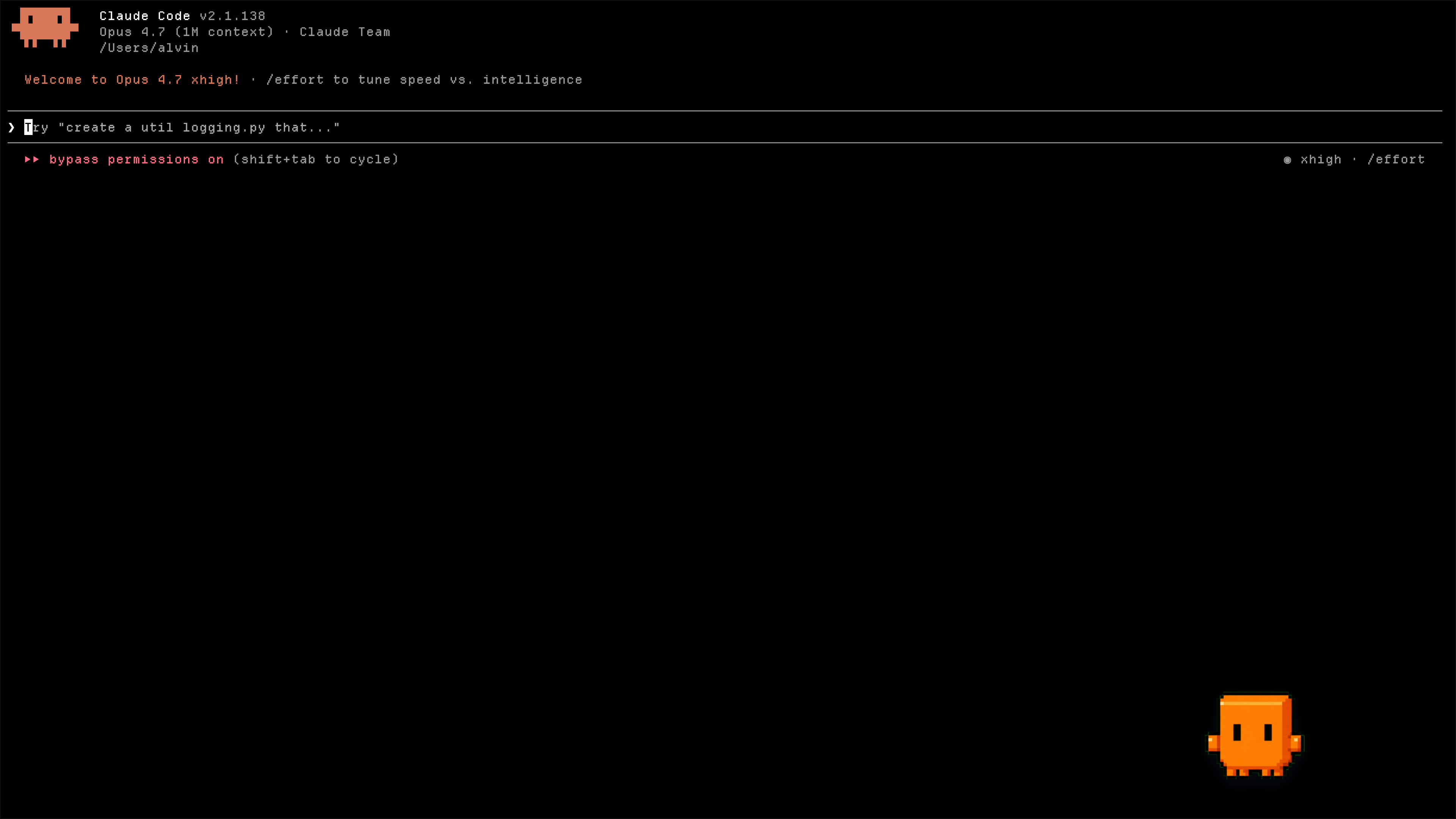Click the red "bypass permissions on" status
The height and width of the screenshot is (819, 1456).
point(136,159)
